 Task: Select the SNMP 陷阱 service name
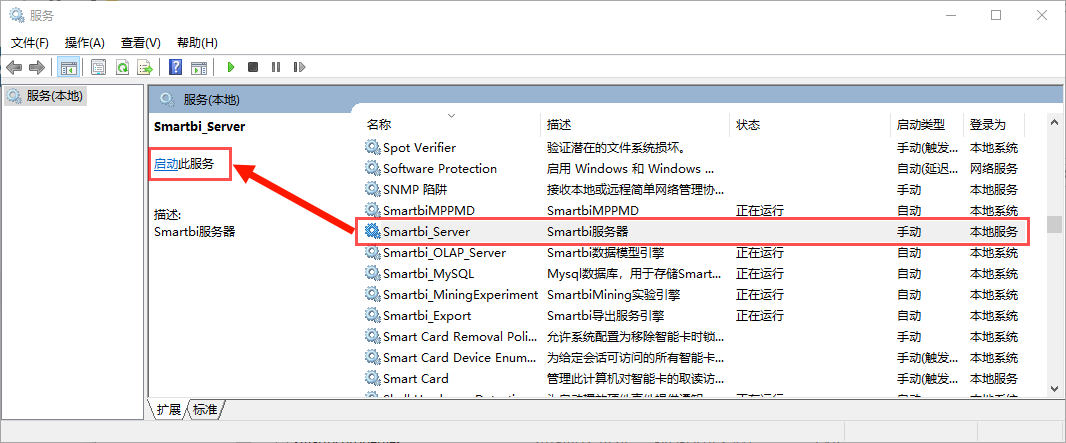[415, 190]
